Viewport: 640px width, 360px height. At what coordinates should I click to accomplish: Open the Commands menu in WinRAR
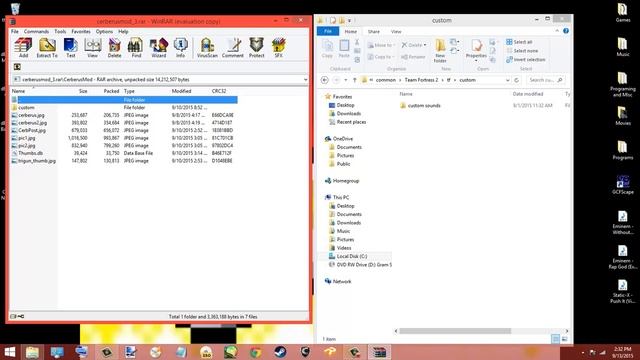pos(36,31)
